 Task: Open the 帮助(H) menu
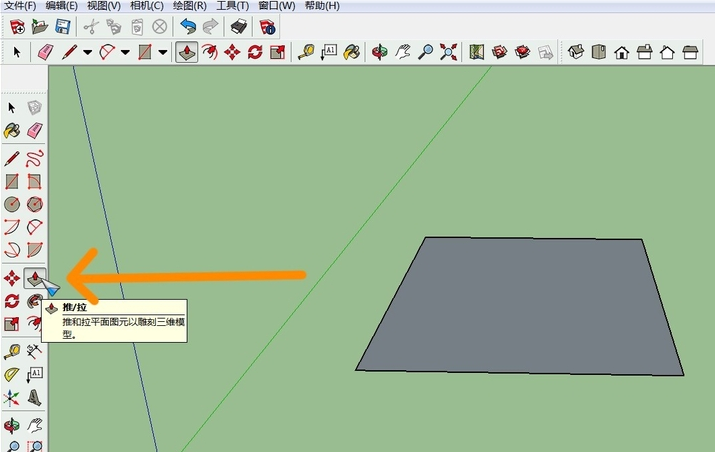[x=322, y=6]
